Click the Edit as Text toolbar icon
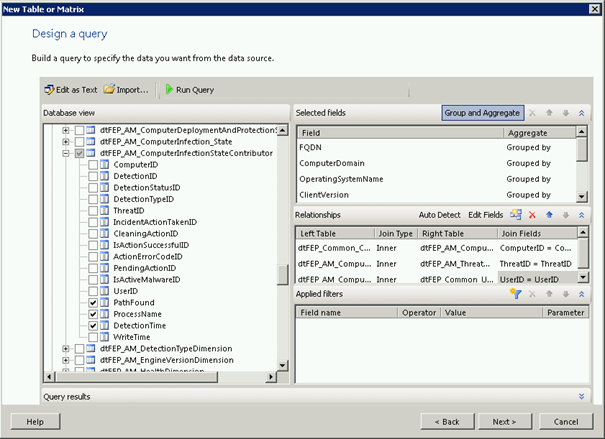The width and height of the screenshot is (605, 439). (72, 89)
